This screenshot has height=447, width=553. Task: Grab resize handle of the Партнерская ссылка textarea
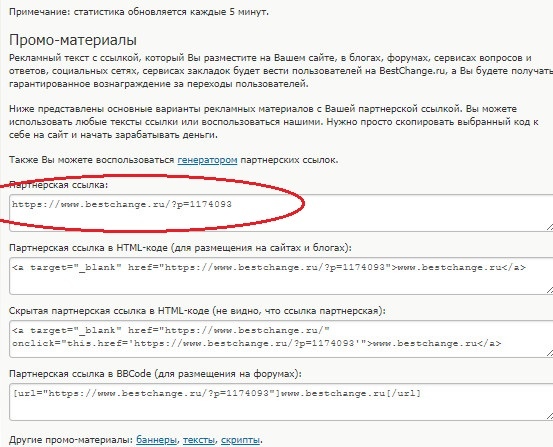(x=549, y=228)
